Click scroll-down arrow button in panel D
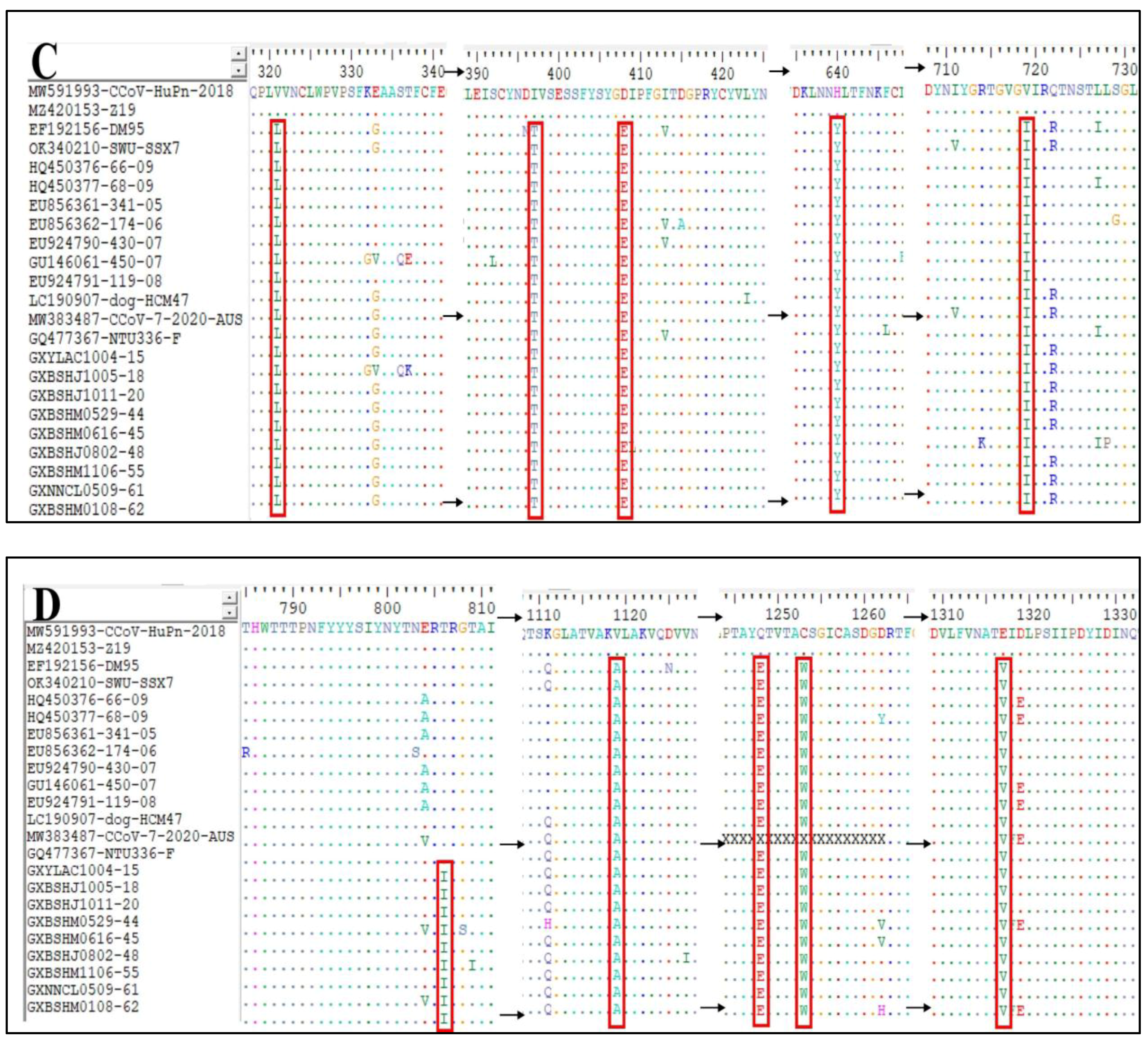Screen dimensions: 1148x1042 pyautogui.click(x=229, y=613)
